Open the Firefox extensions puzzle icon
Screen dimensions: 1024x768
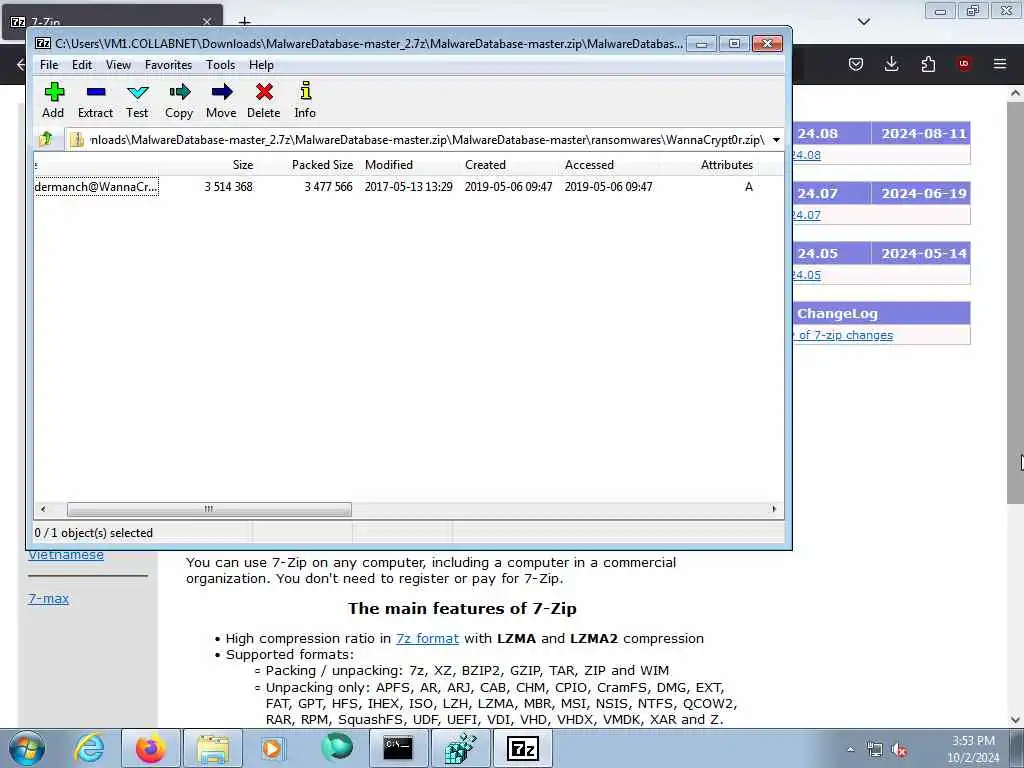click(x=928, y=64)
